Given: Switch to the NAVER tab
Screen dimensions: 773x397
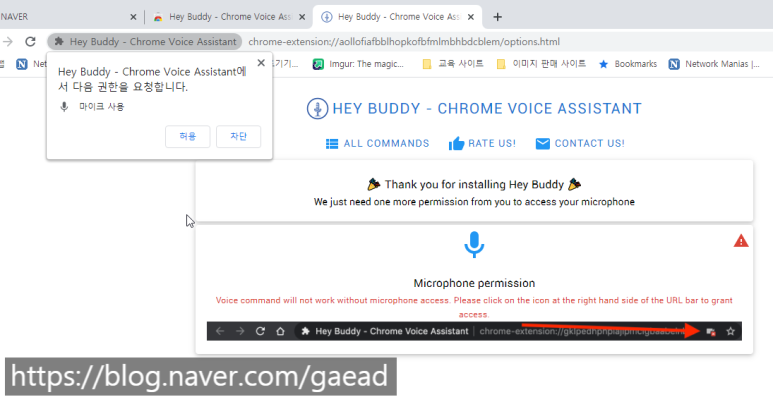Looking at the screenshot, I should click(64, 17).
